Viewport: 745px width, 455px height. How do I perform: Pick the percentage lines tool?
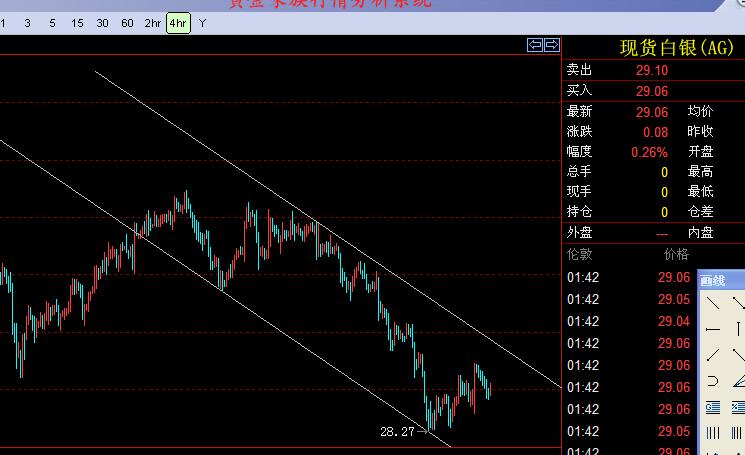[738, 407]
